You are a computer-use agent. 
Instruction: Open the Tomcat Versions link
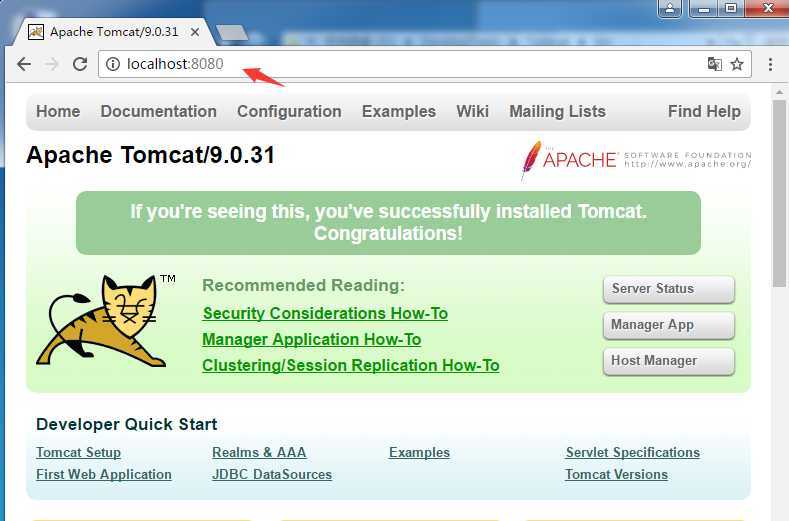[616, 475]
